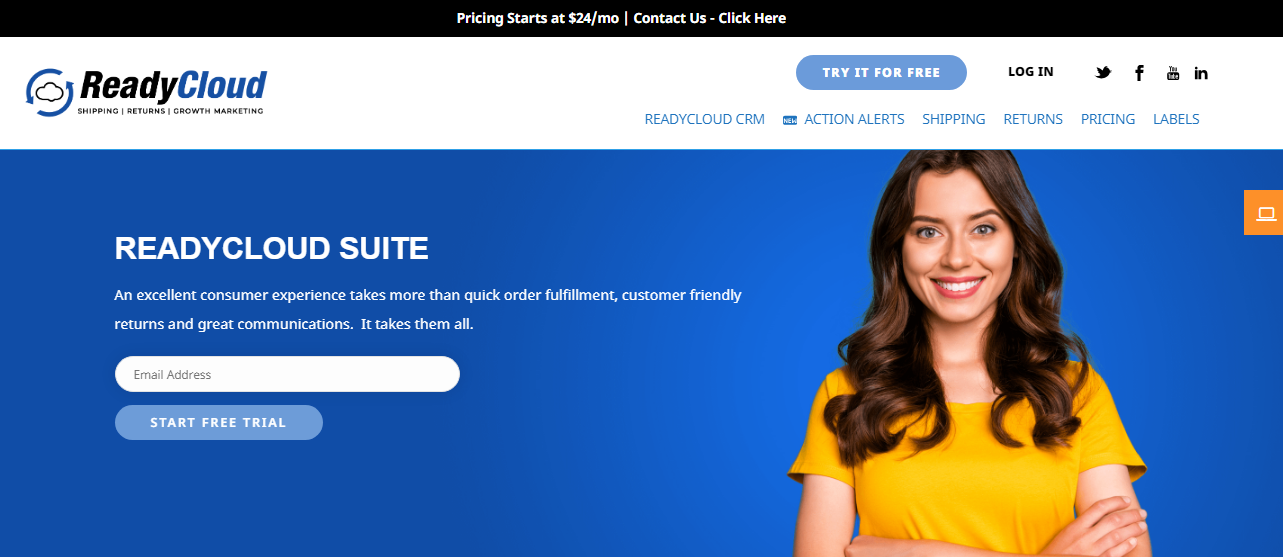Click the orange laptop side widget
Screen dimensions: 1283x557
pos(1264,212)
